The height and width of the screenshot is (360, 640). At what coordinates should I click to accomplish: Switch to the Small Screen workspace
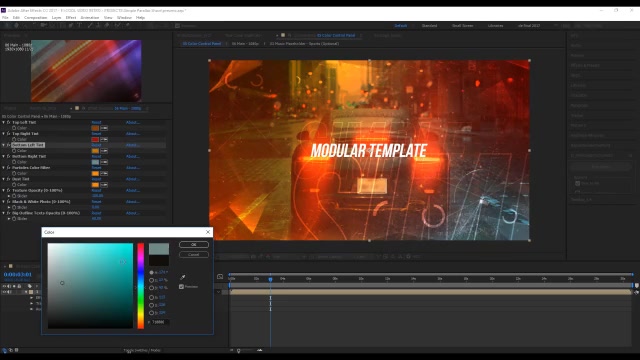(x=462, y=26)
